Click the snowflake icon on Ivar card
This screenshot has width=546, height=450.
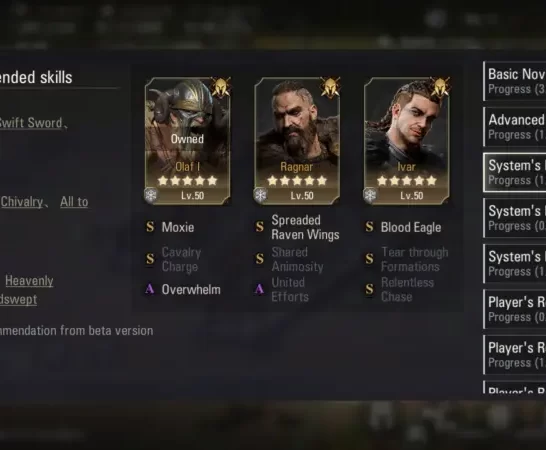click(x=370, y=195)
